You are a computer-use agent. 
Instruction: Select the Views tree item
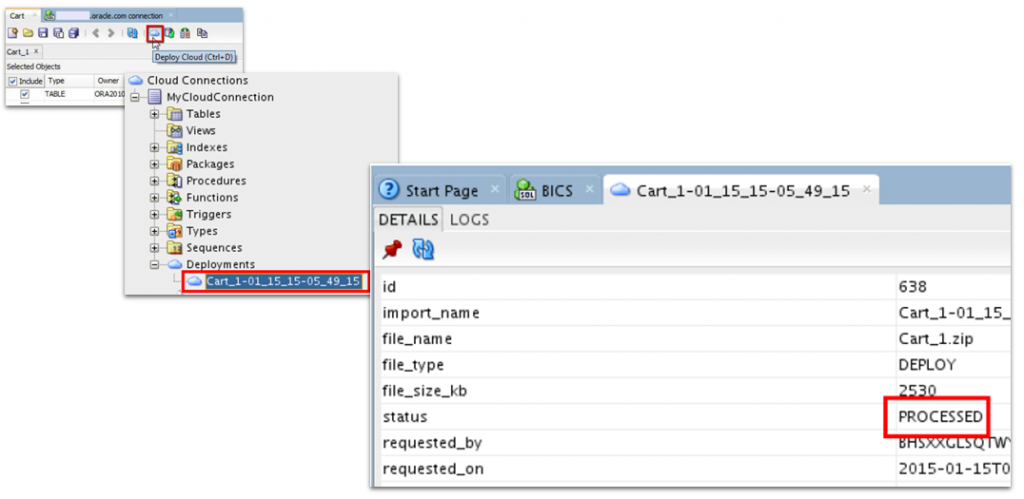coord(200,131)
